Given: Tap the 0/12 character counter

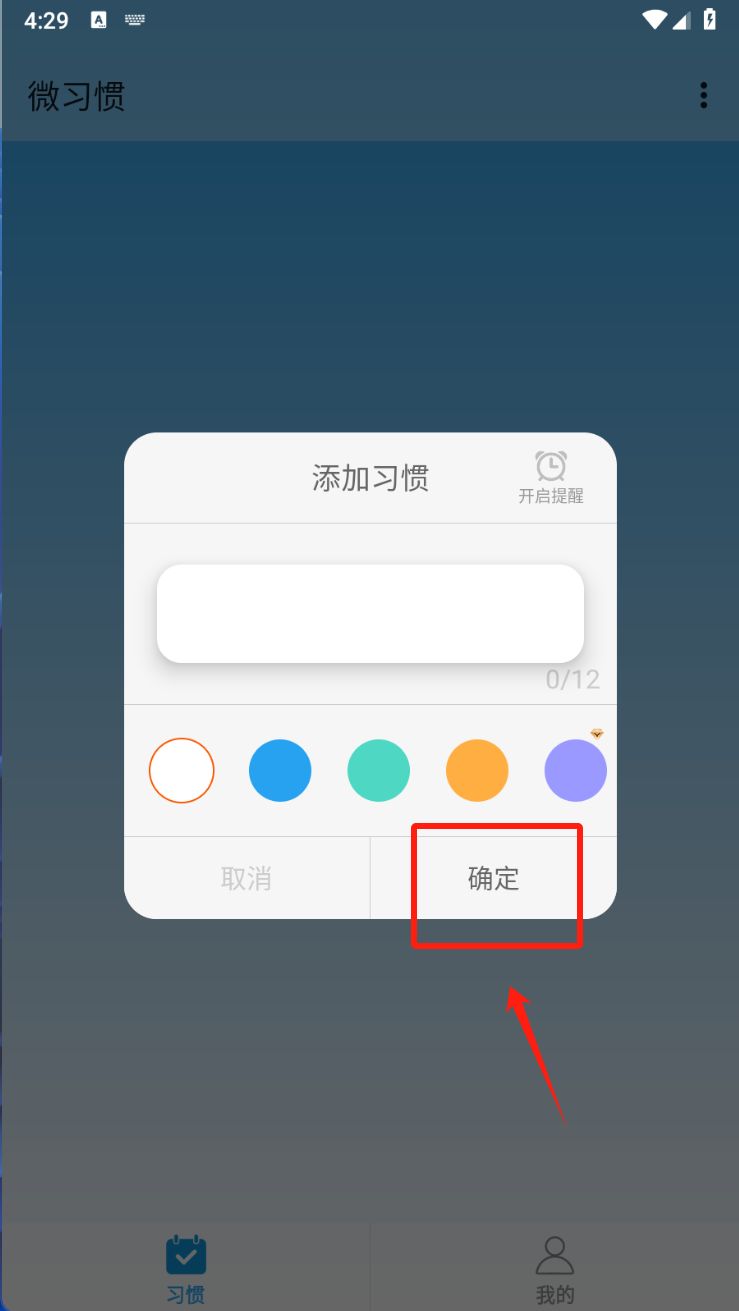Looking at the screenshot, I should pyautogui.click(x=573, y=680).
